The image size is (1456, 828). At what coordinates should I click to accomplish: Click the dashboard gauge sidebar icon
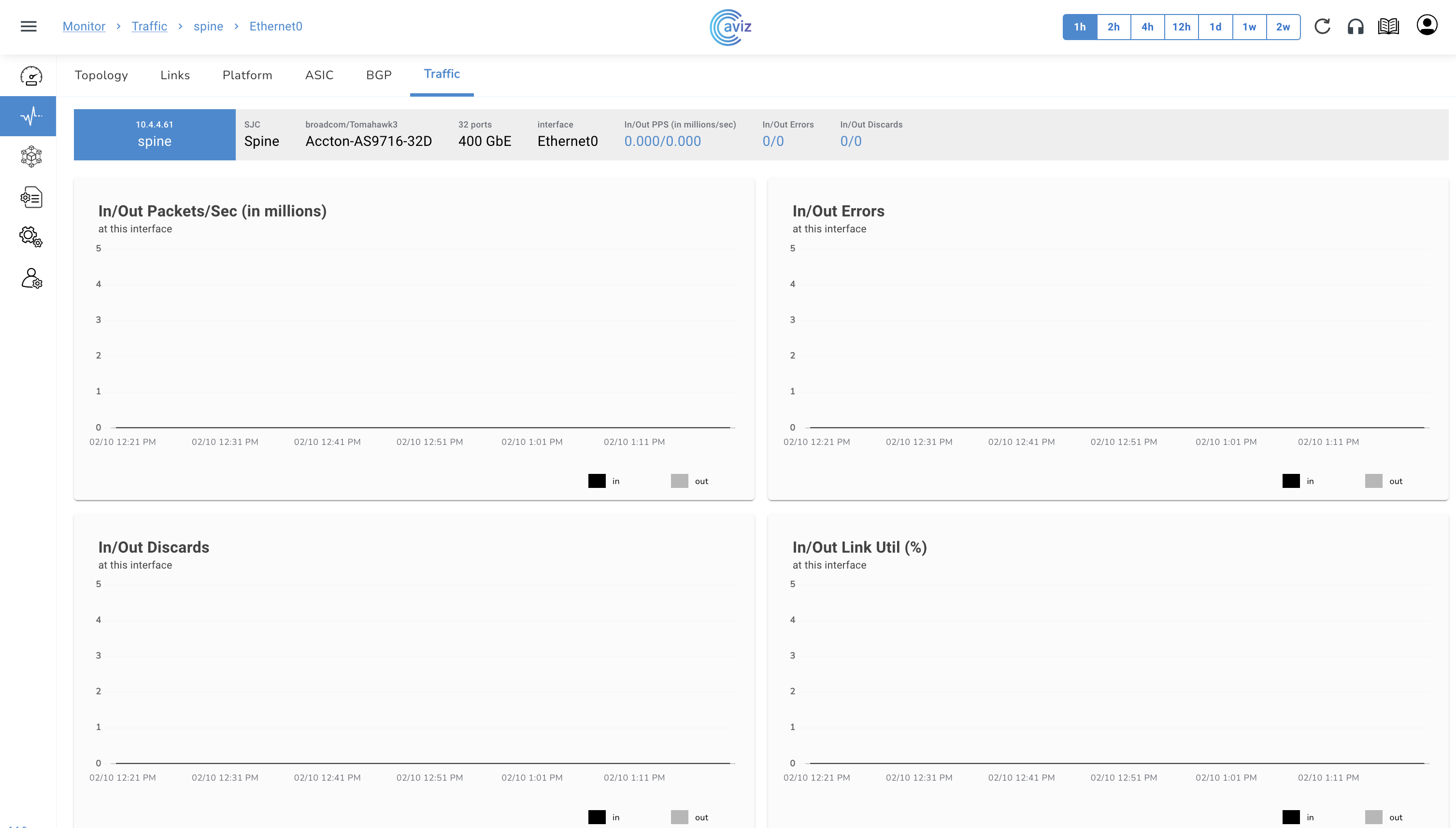[x=31, y=76]
